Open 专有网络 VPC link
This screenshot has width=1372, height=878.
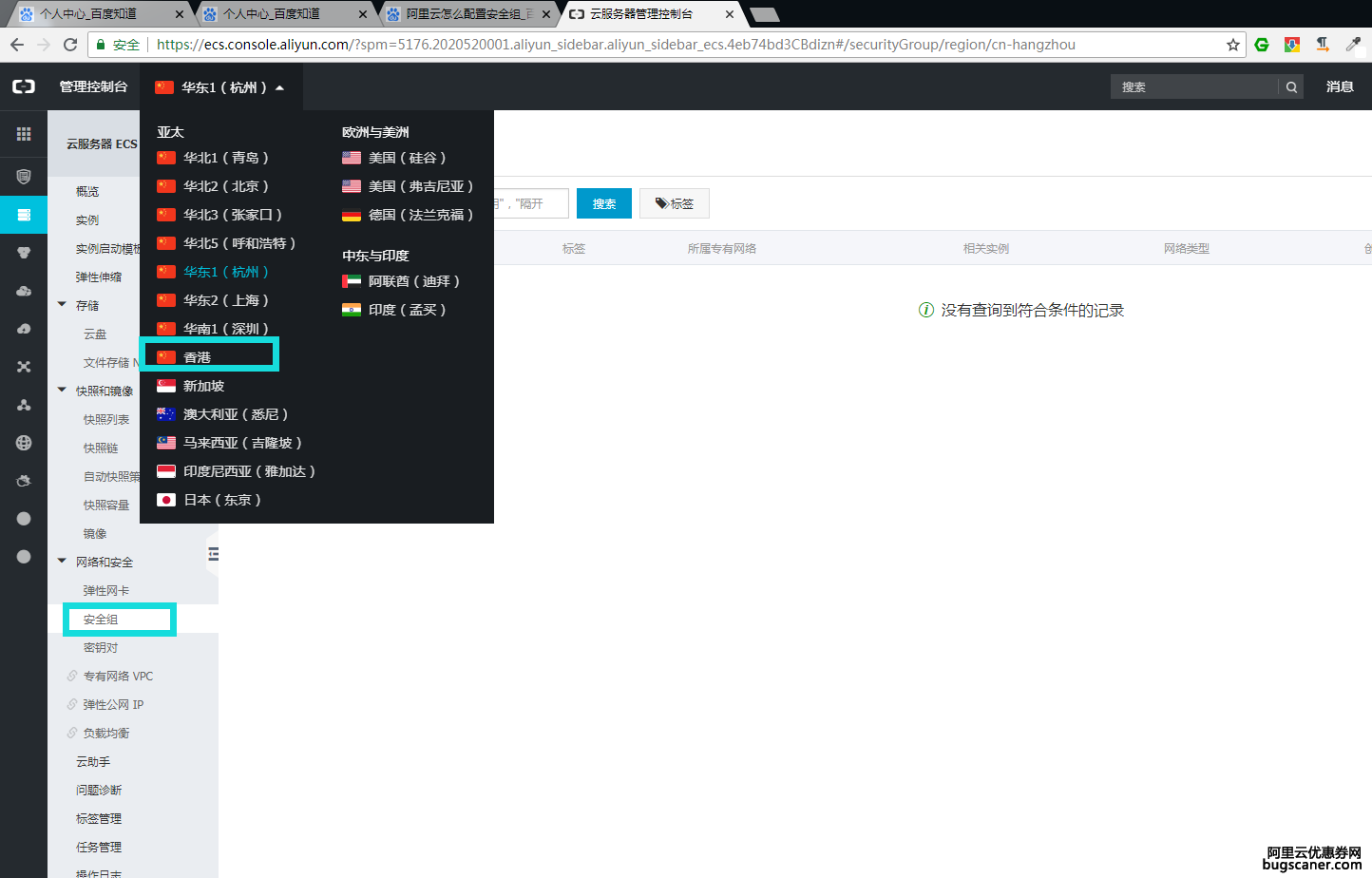pos(118,676)
